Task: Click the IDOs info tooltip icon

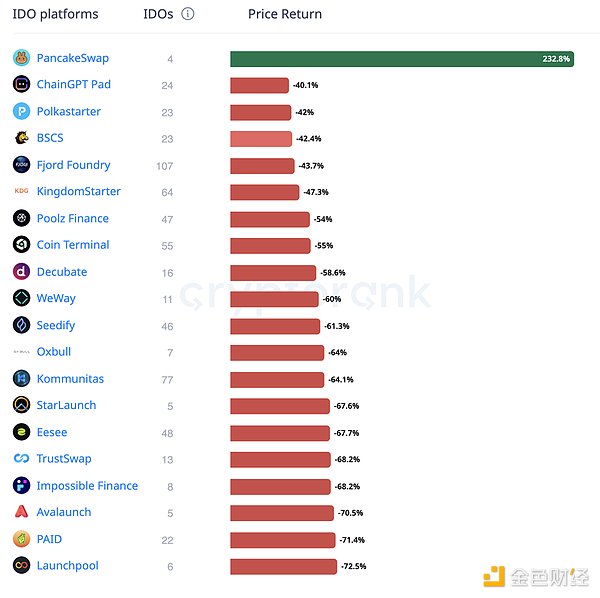Action: [x=188, y=14]
